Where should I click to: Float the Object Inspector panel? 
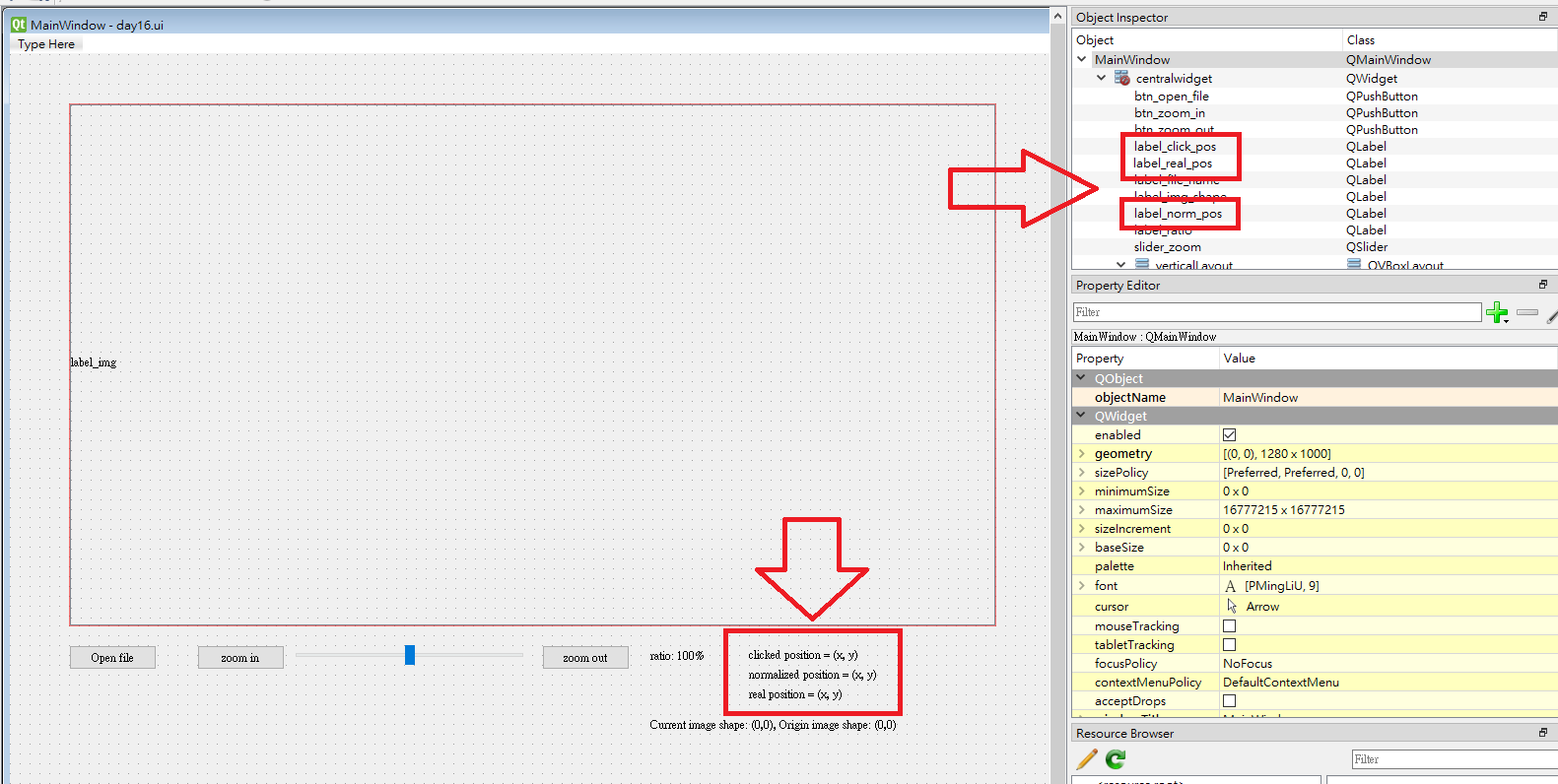1542,17
